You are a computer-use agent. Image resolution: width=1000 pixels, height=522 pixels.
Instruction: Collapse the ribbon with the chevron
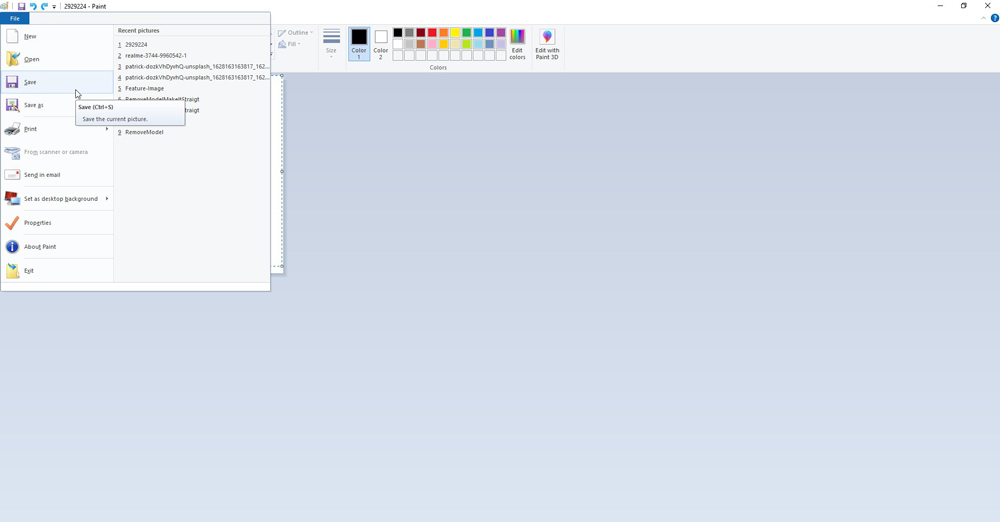pos(983,19)
